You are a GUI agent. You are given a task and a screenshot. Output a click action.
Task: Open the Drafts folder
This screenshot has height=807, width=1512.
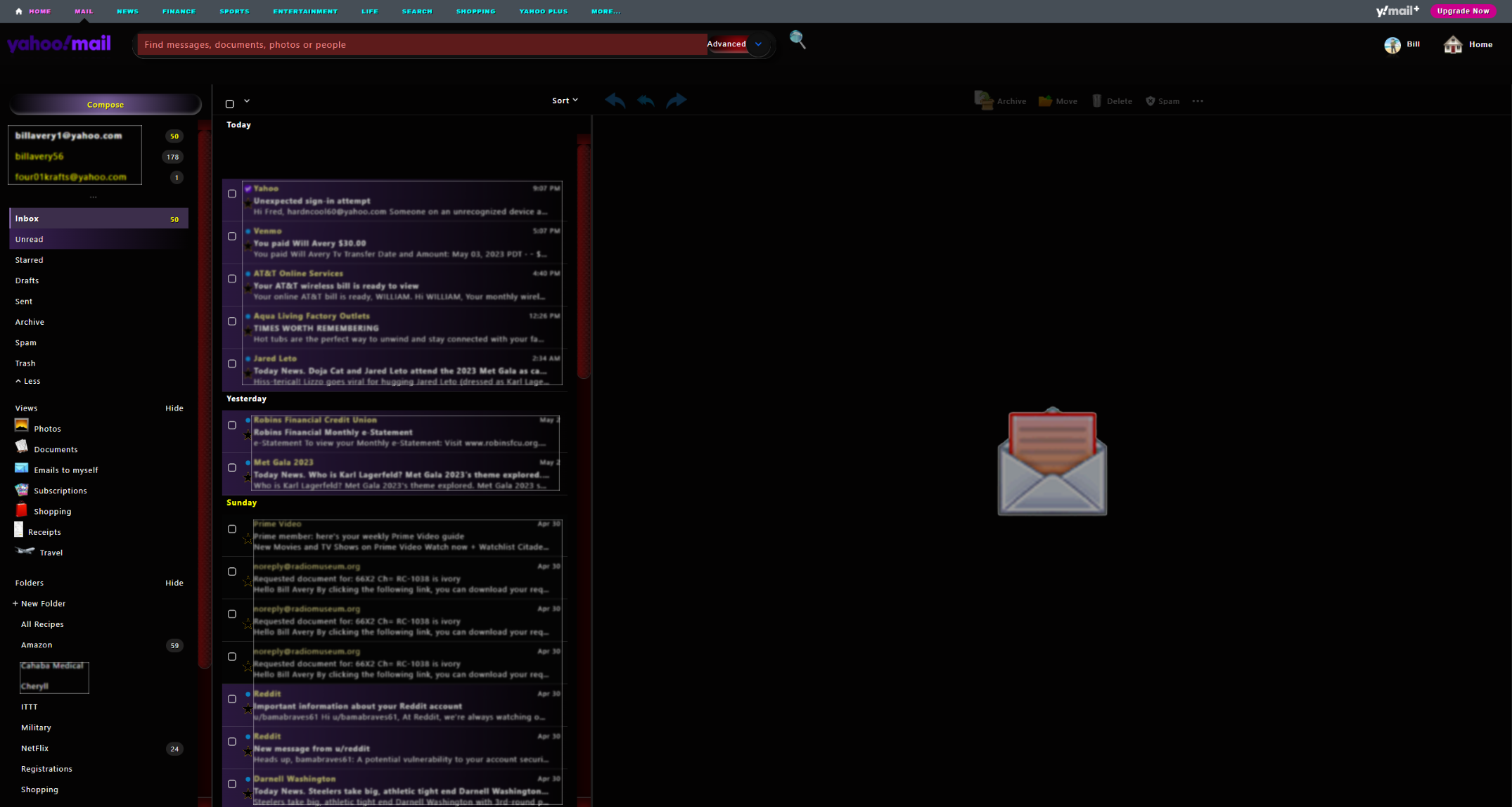[27, 280]
